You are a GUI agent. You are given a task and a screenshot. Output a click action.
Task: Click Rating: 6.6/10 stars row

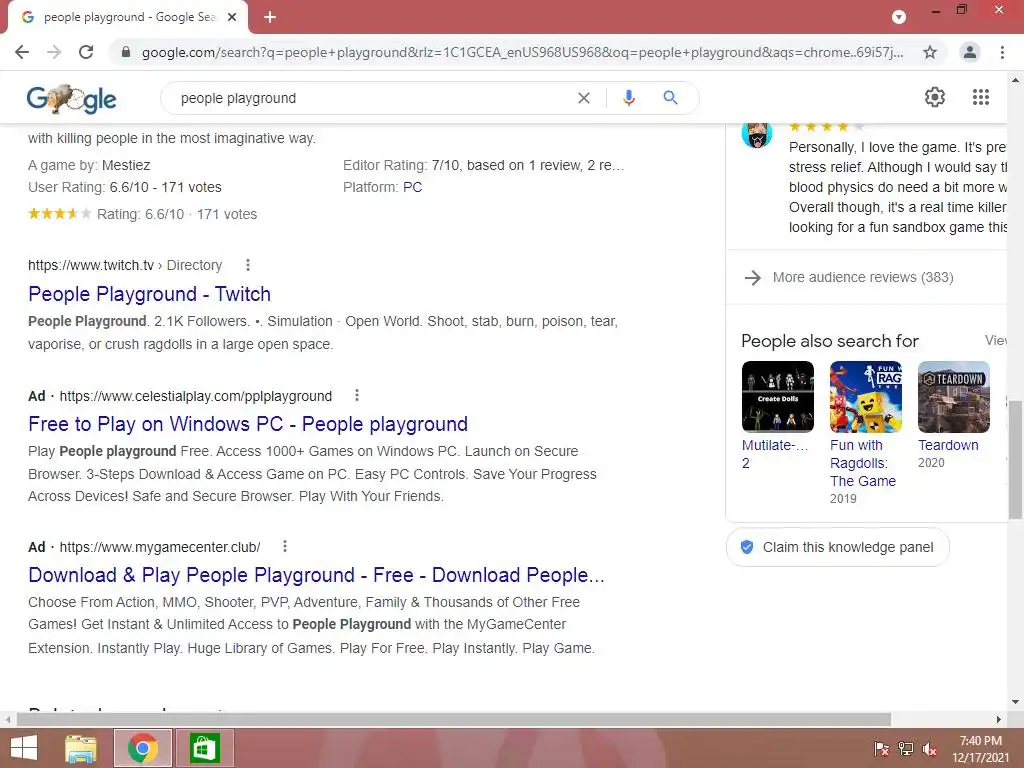[x=142, y=214]
